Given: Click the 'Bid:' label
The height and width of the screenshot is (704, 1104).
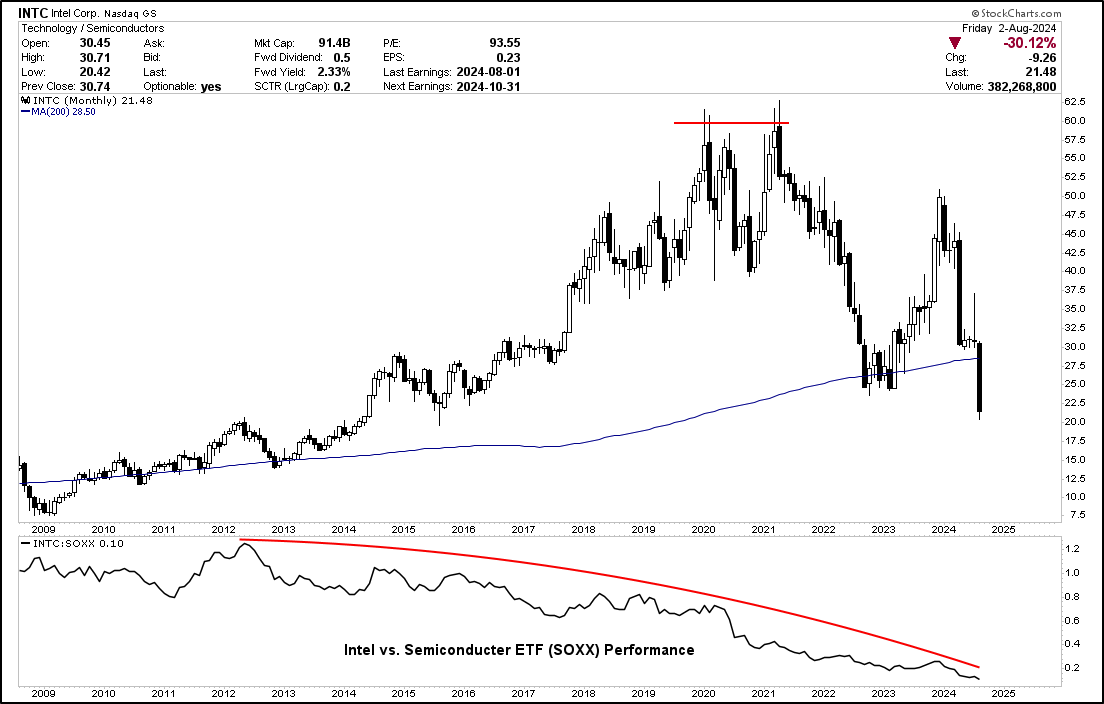Looking at the screenshot, I should (152, 58).
